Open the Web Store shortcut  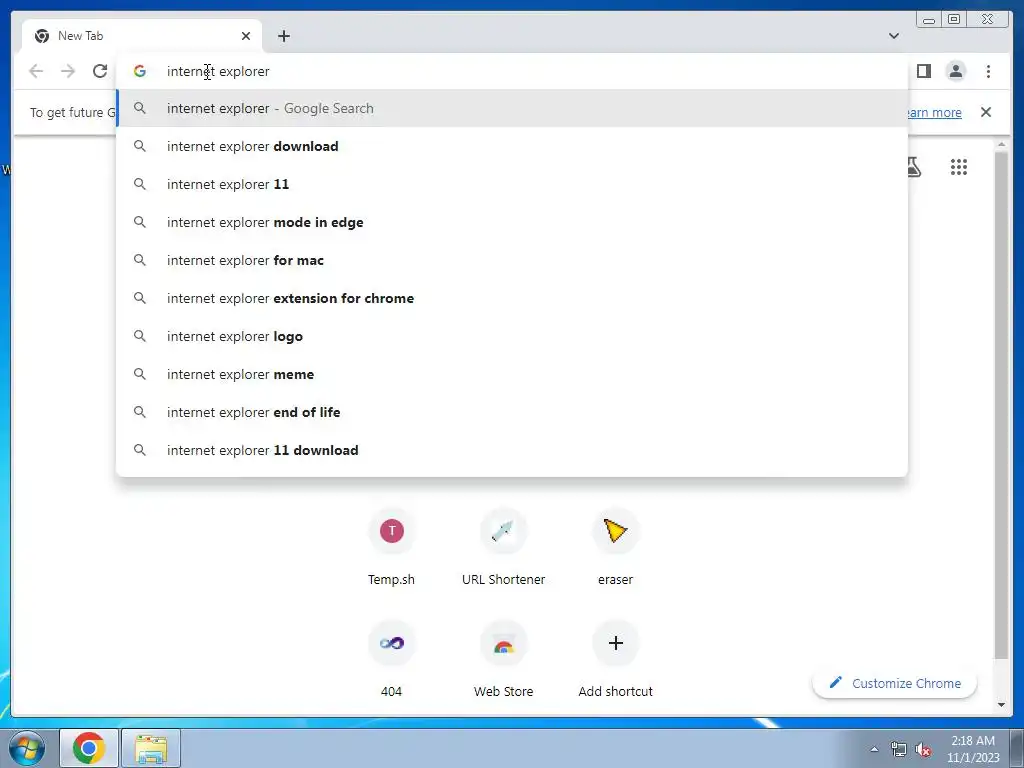pyautogui.click(x=503, y=659)
